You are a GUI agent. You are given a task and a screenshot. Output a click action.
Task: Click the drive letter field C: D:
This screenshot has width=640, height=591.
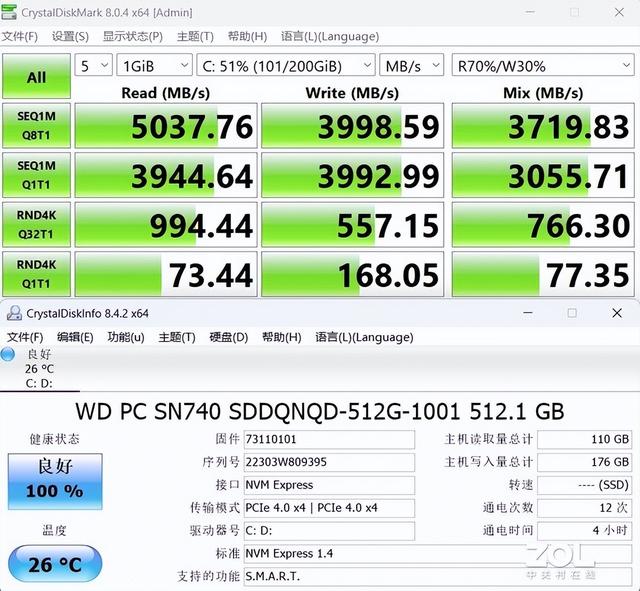pos(329,531)
